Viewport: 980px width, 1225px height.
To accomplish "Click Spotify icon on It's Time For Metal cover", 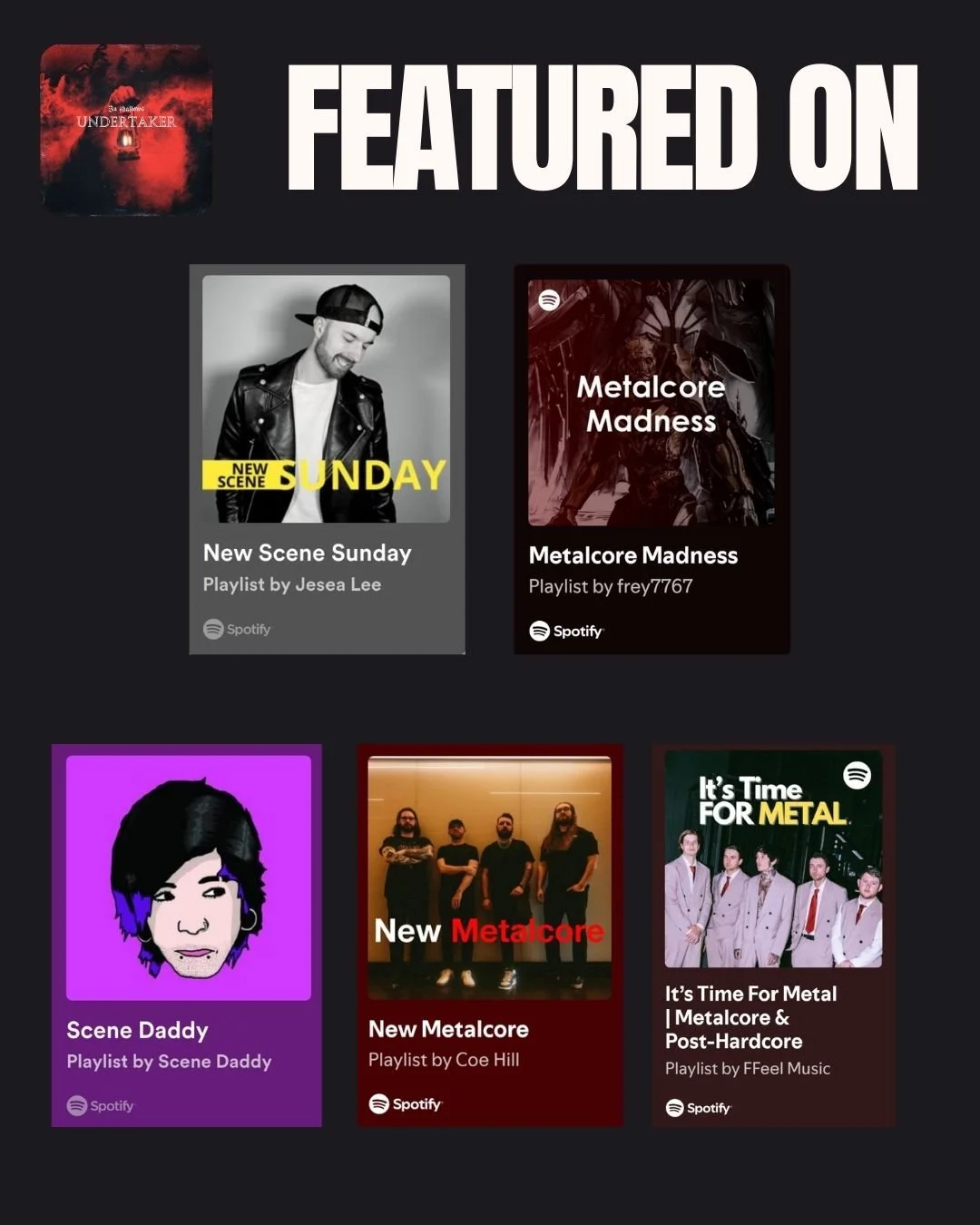I will 857,775.
